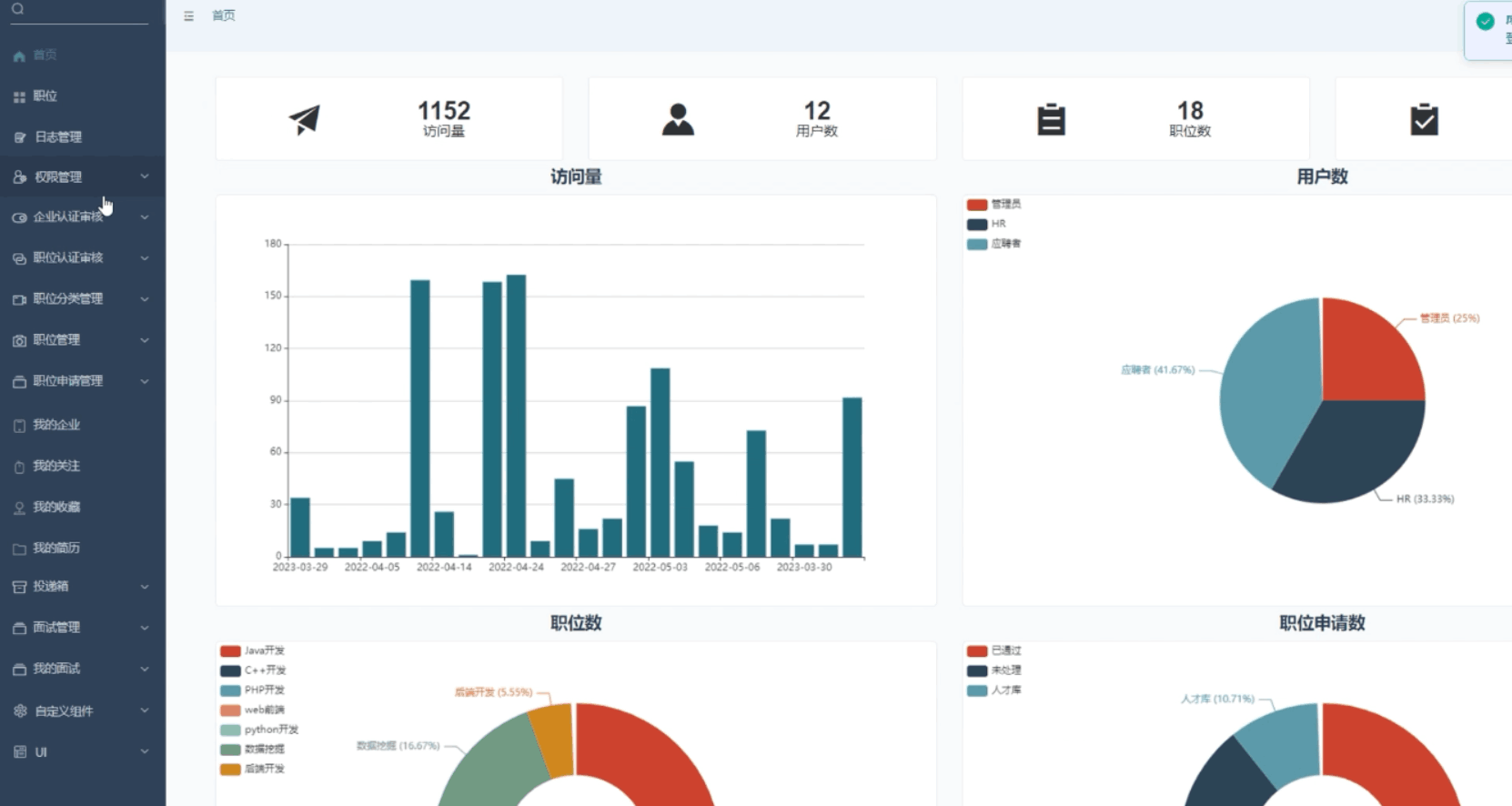Viewport: 1512px width, 806px height.
Task: Expand 职位分类管理 with its chevron arrow
Action: [x=145, y=299]
